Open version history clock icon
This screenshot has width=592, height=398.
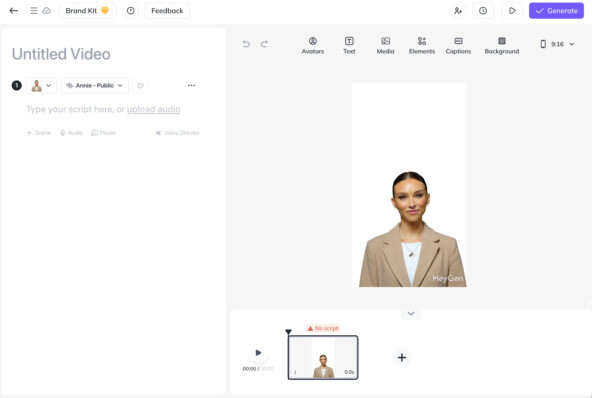483,11
